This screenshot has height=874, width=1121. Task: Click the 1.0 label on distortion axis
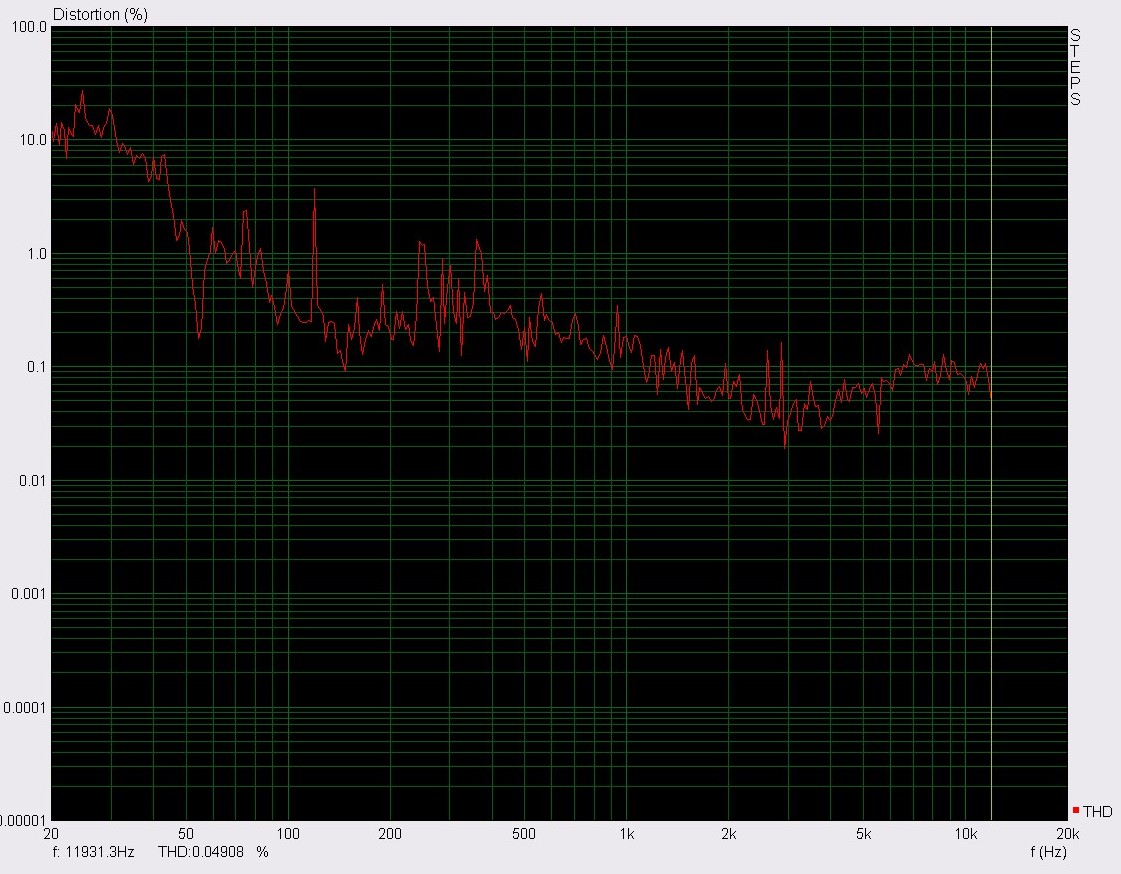click(37, 254)
